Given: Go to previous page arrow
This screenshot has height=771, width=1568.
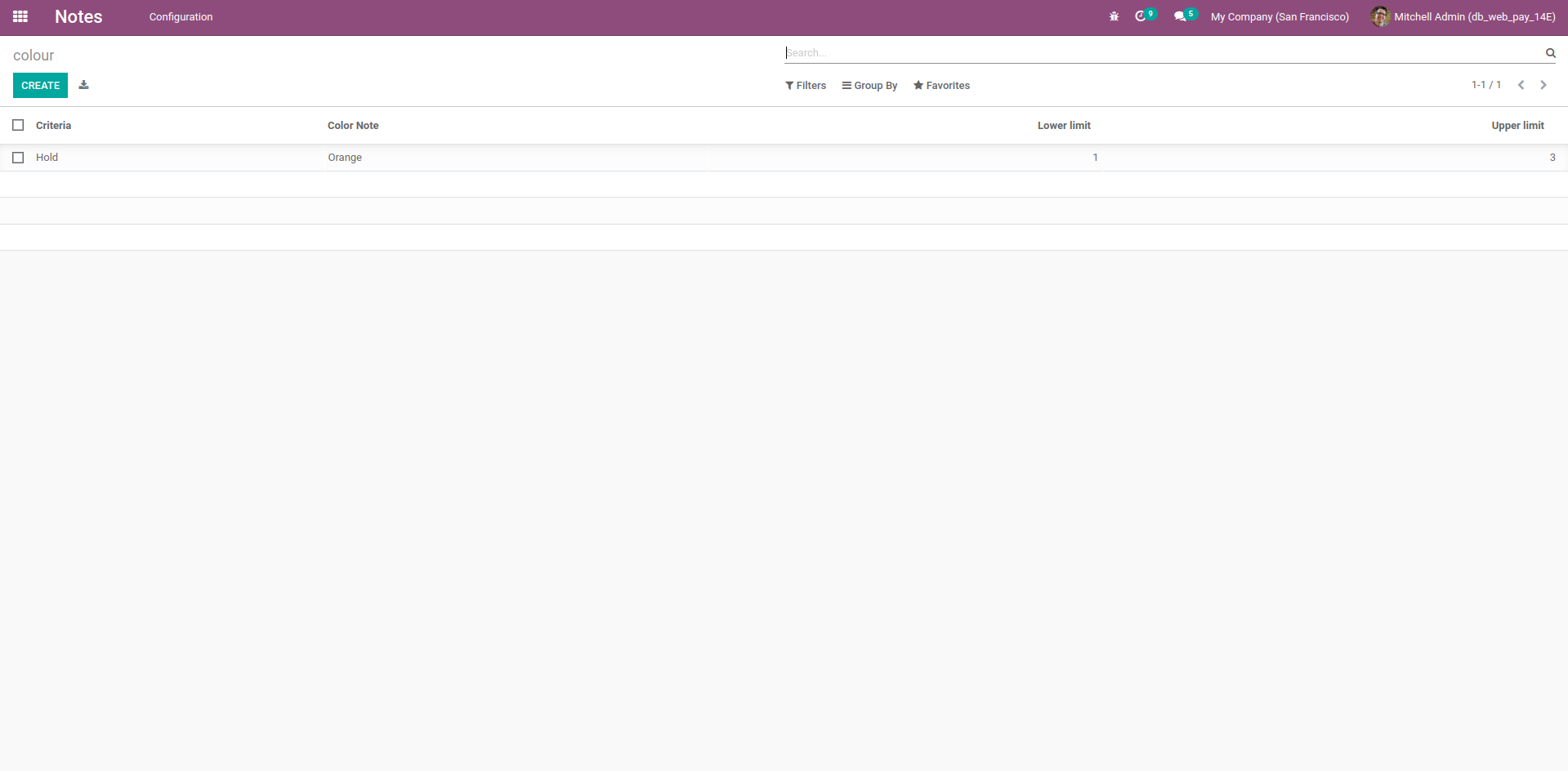Looking at the screenshot, I should click(x=1521, y=85).
